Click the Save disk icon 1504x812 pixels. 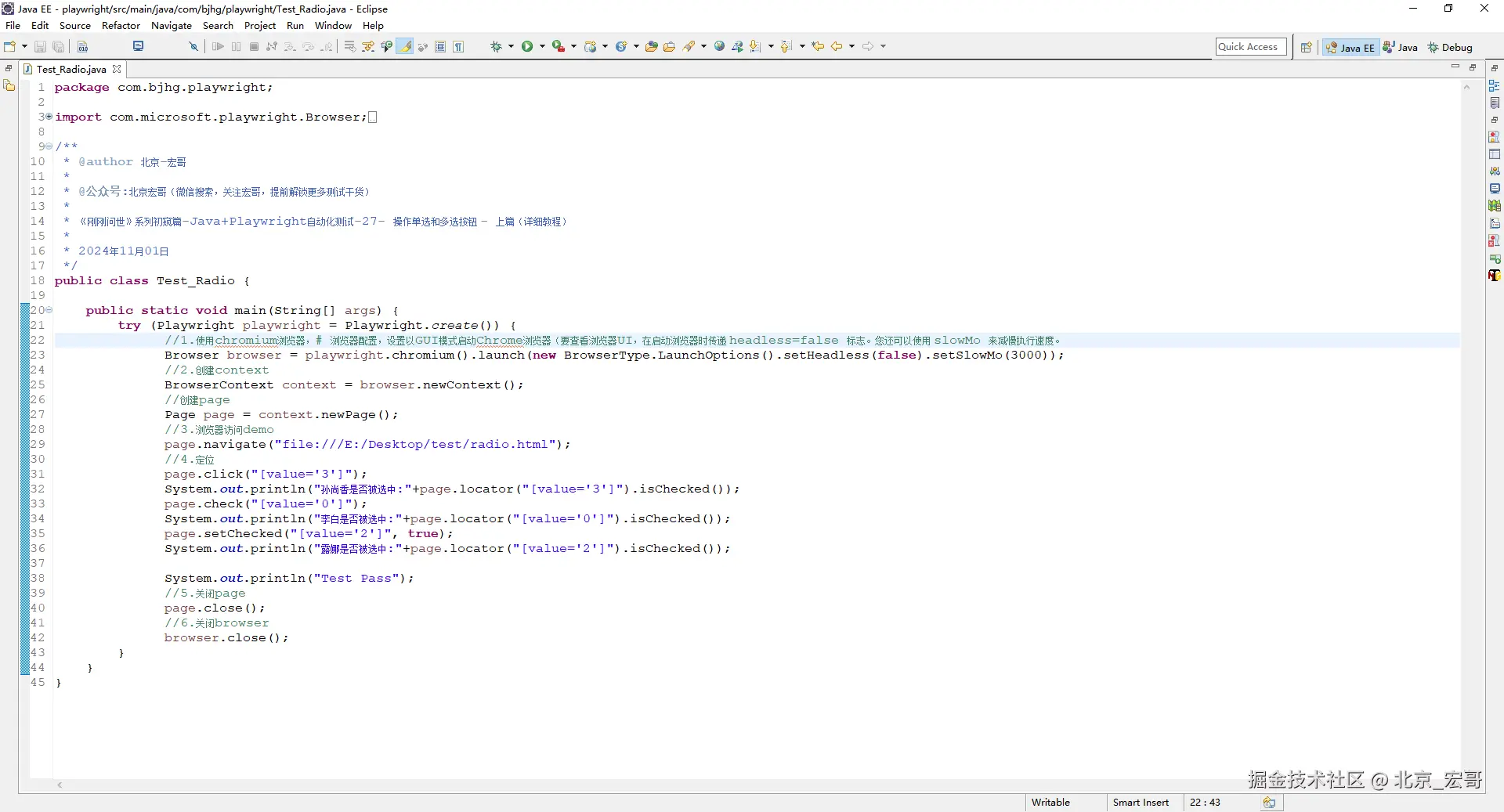point(40,47)
